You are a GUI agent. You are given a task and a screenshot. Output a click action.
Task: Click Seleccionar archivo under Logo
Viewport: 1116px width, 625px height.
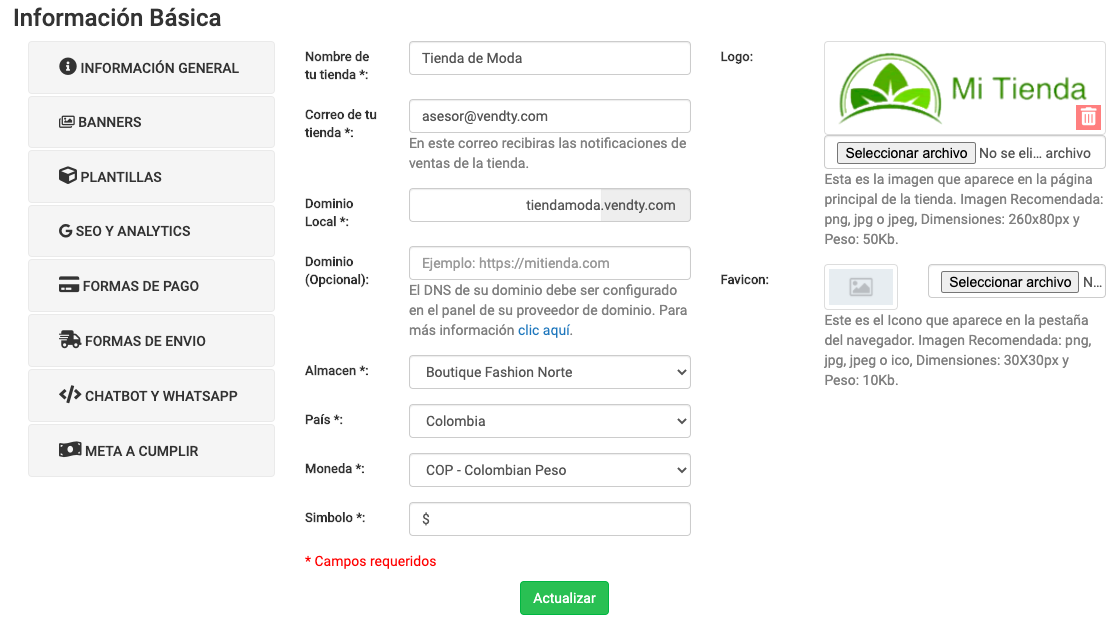tap(905, 153)
